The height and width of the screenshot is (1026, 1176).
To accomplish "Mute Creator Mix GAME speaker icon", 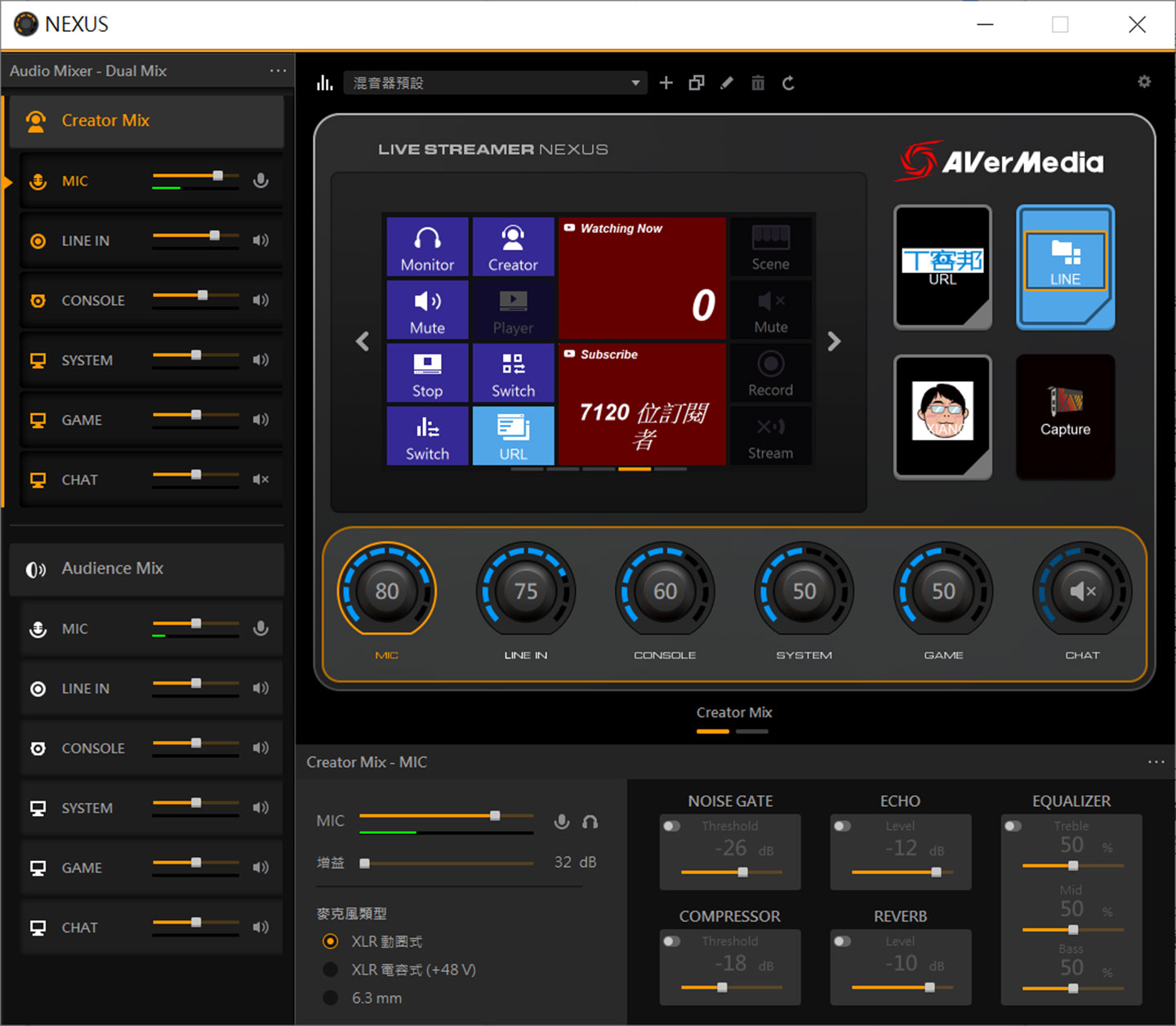I will (x=261, y=419).
